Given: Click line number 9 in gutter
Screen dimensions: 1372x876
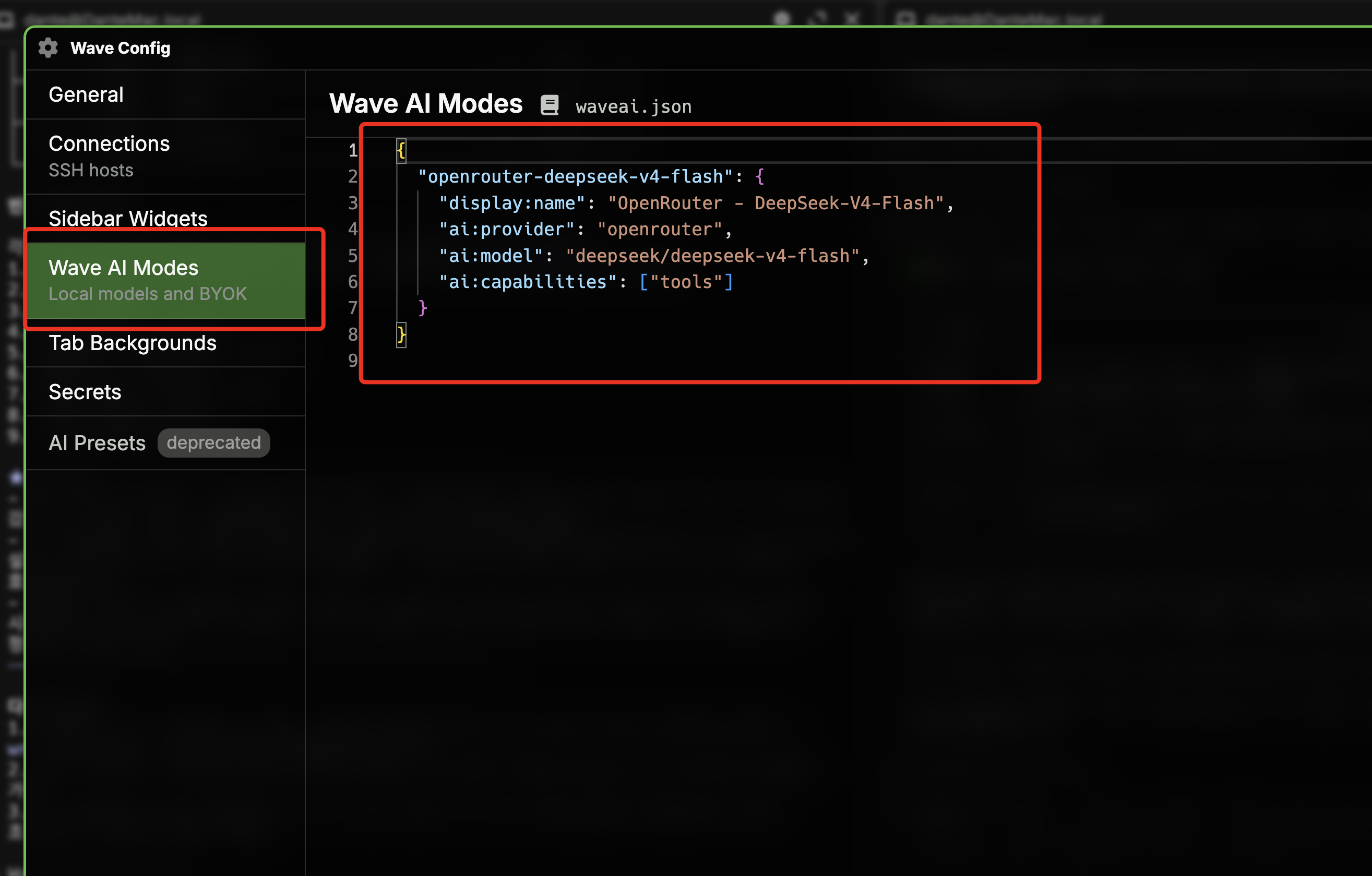Looking at the screenshot, I should [x=353, y=361].
